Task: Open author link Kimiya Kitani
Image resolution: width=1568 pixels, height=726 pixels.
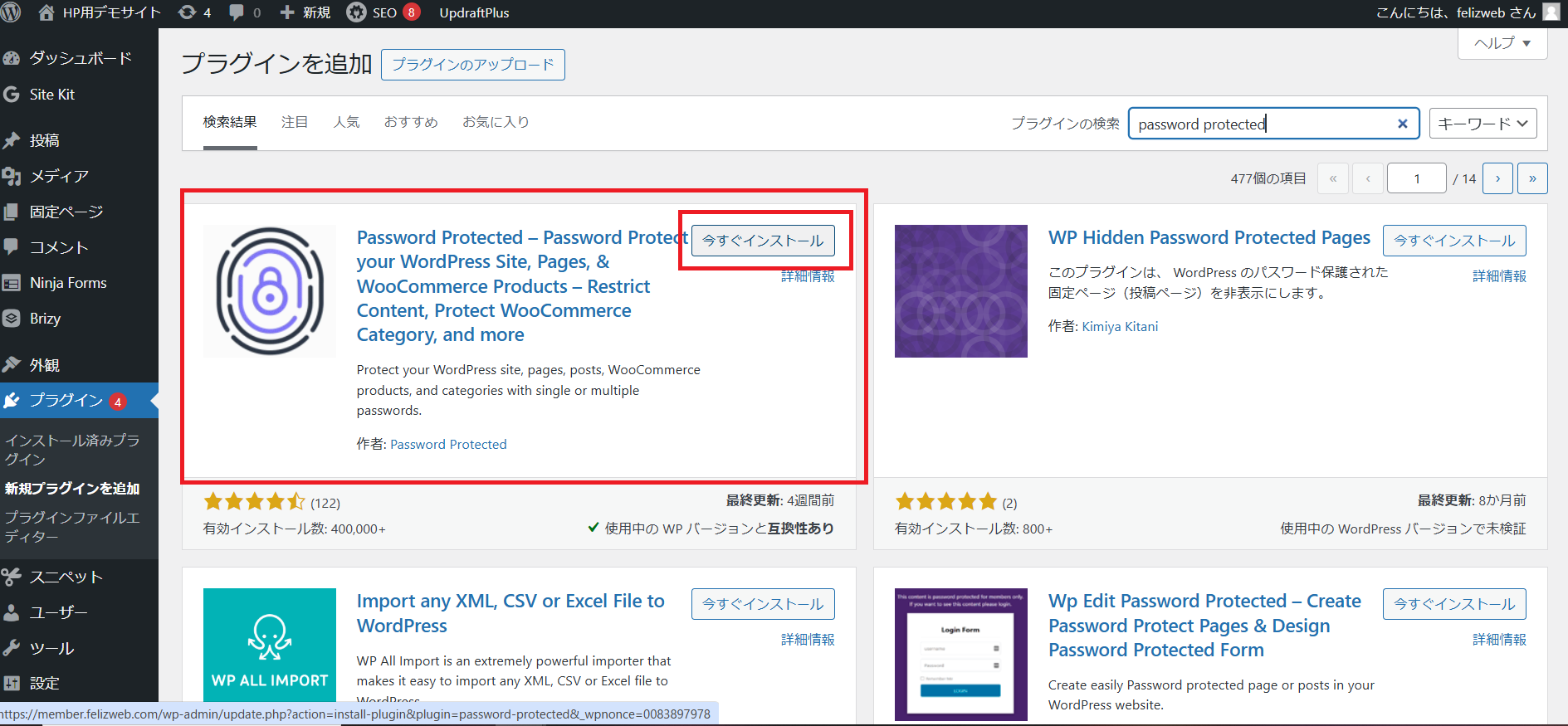Action: [x=1120, y=327]
